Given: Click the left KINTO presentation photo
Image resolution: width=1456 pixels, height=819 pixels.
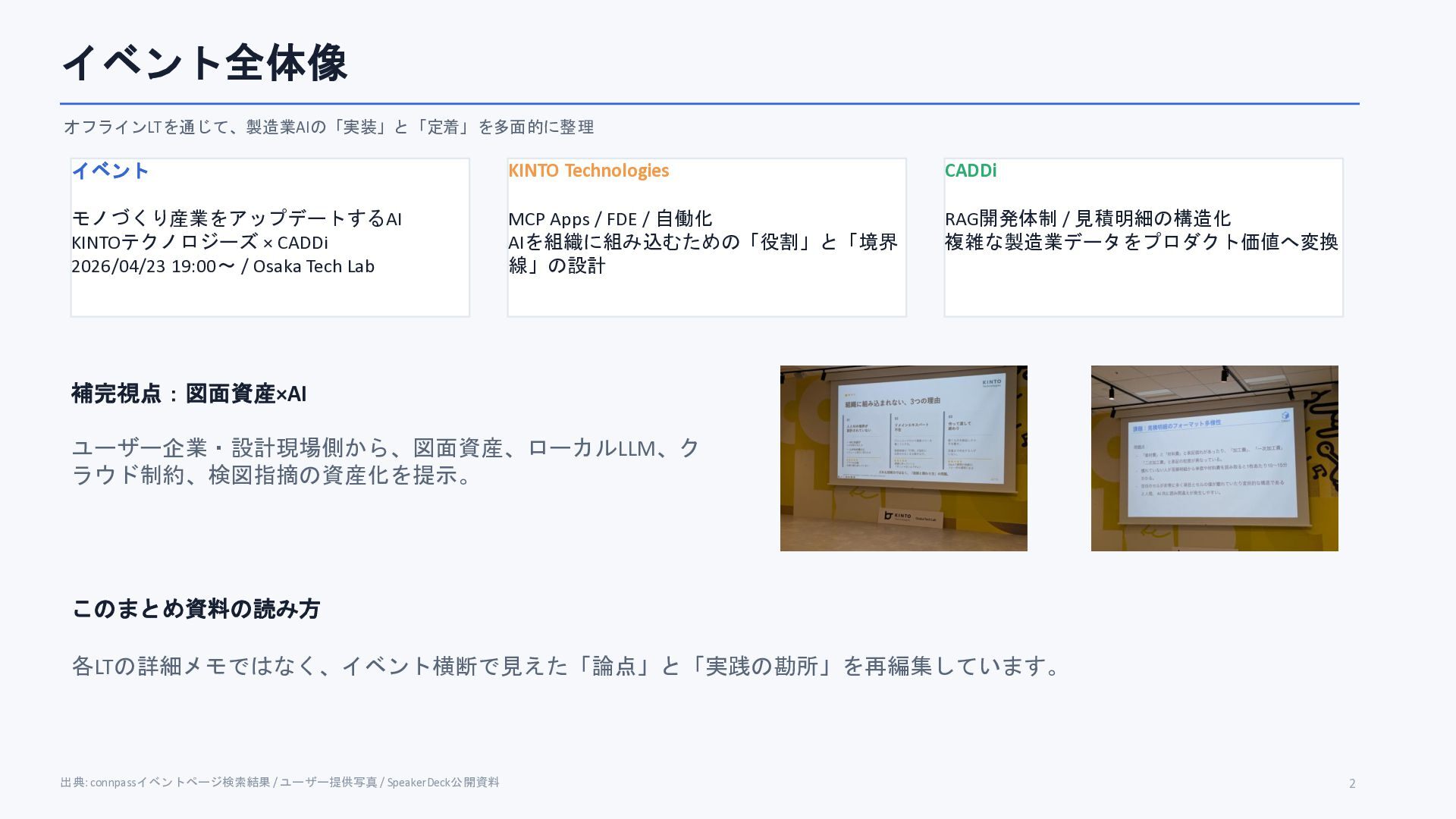Looking at the screenshot, I should pos(903,458).
